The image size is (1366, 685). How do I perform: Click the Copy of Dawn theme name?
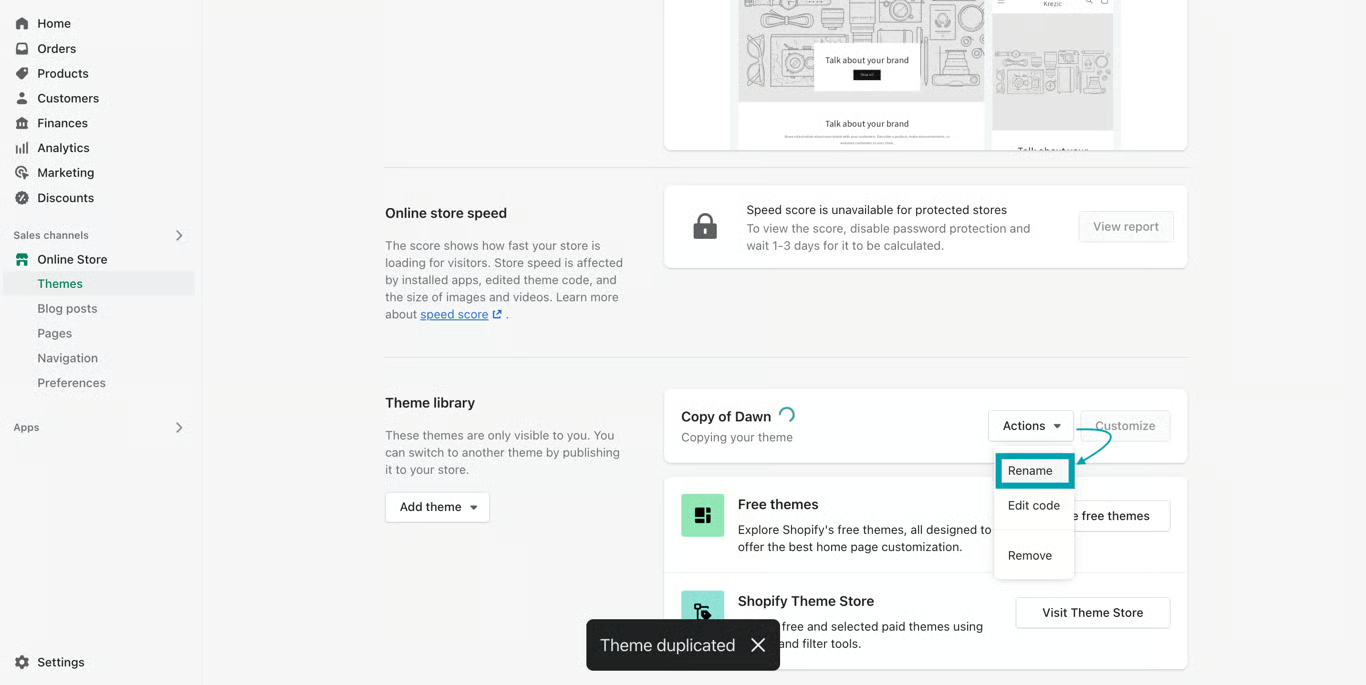726,416
